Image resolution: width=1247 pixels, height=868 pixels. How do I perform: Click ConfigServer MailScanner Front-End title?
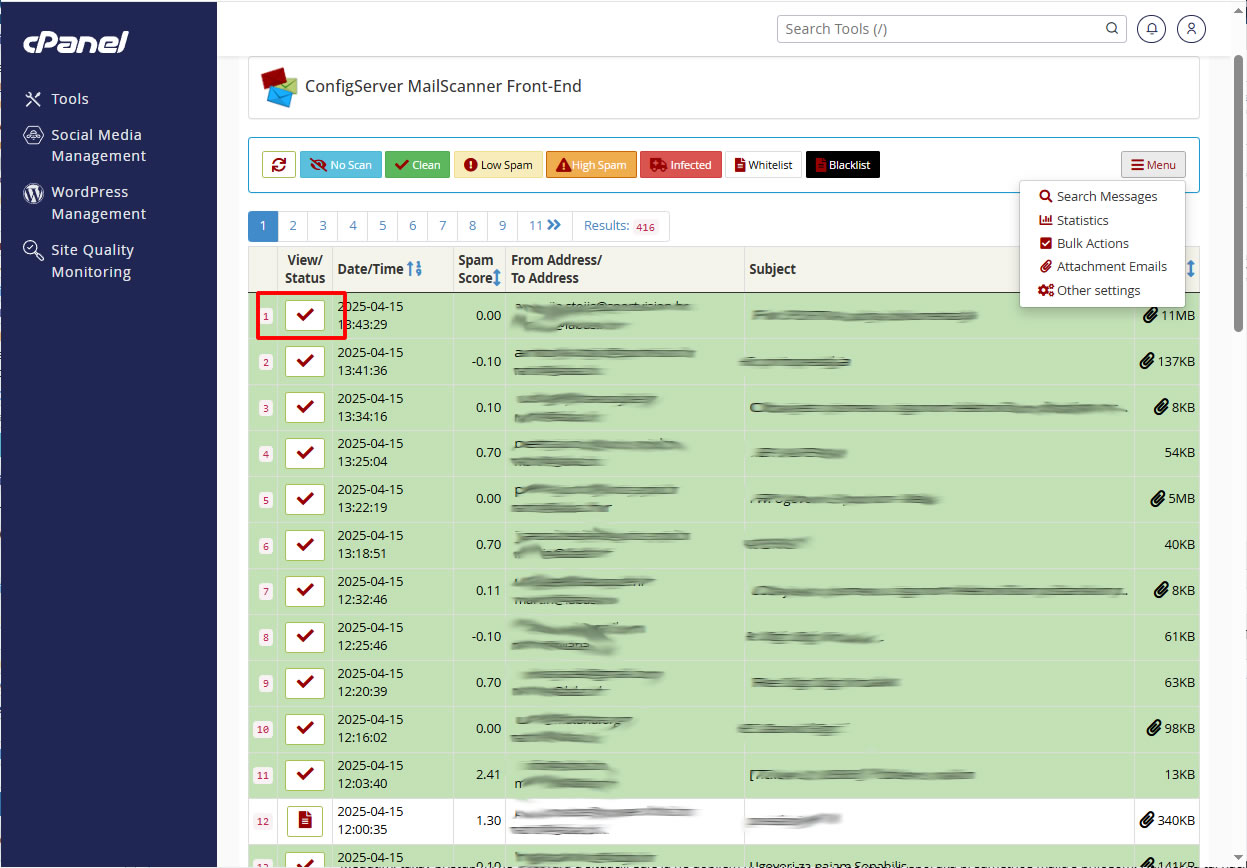[443, 87]
